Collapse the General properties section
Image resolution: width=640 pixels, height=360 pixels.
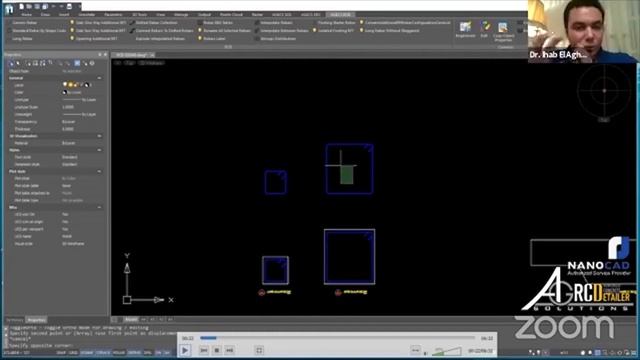pyautogui.click(x=99, y=78)
